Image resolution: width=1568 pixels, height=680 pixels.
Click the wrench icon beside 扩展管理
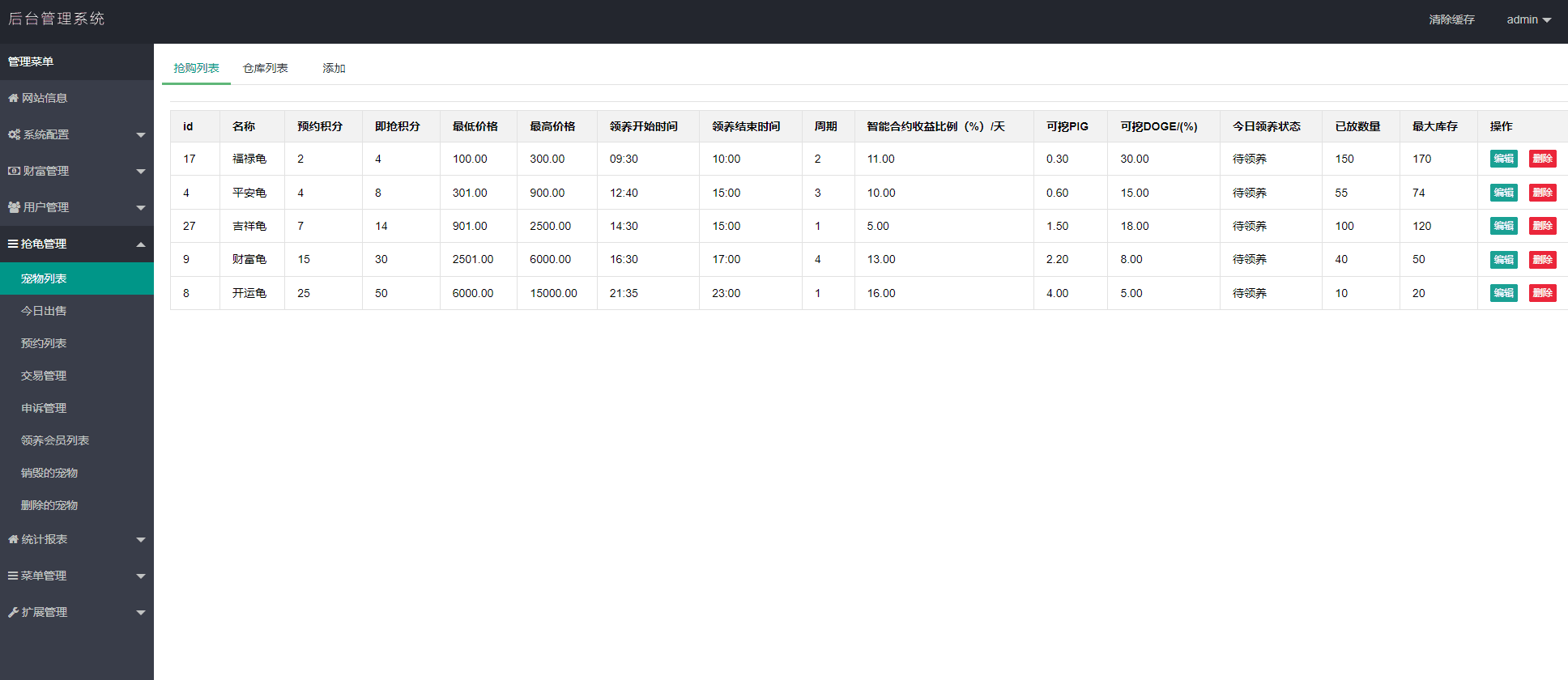13,612
